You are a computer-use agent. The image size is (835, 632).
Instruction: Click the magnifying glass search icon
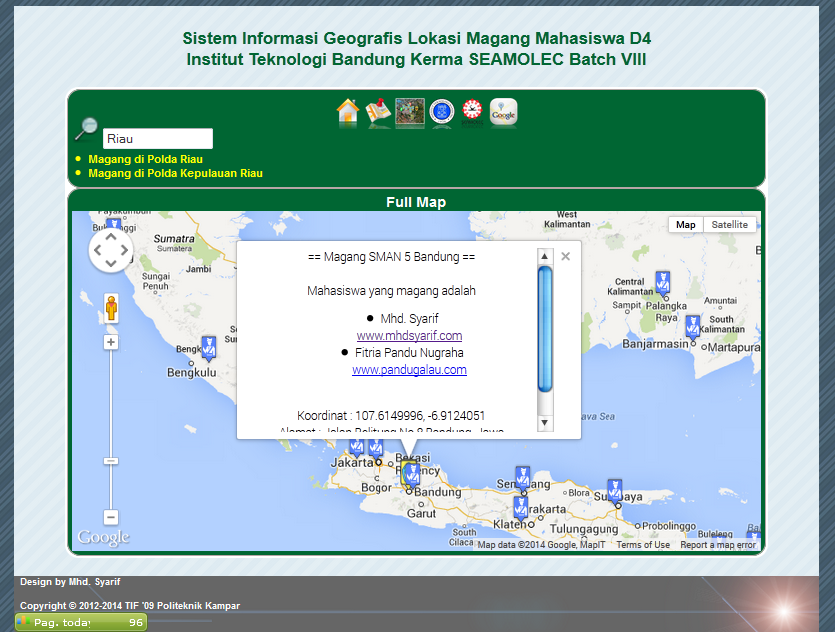pyautogui.click(x=86, y=129)
